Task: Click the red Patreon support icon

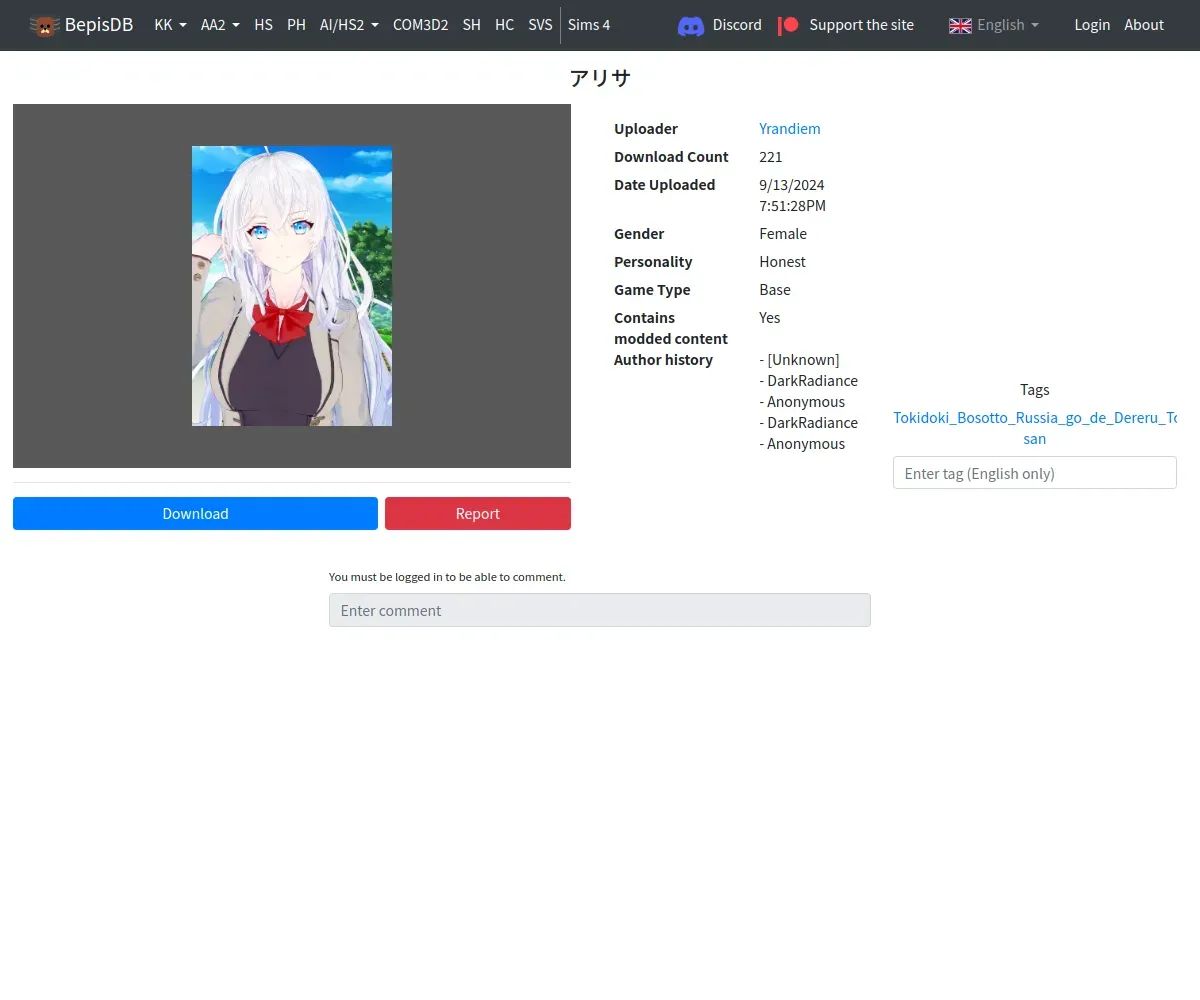Action: [x=788, y=25]
